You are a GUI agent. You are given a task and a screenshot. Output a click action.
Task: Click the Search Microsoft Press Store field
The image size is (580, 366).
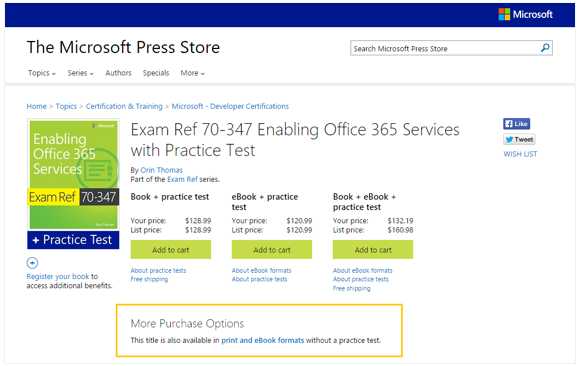click(451, 48)
